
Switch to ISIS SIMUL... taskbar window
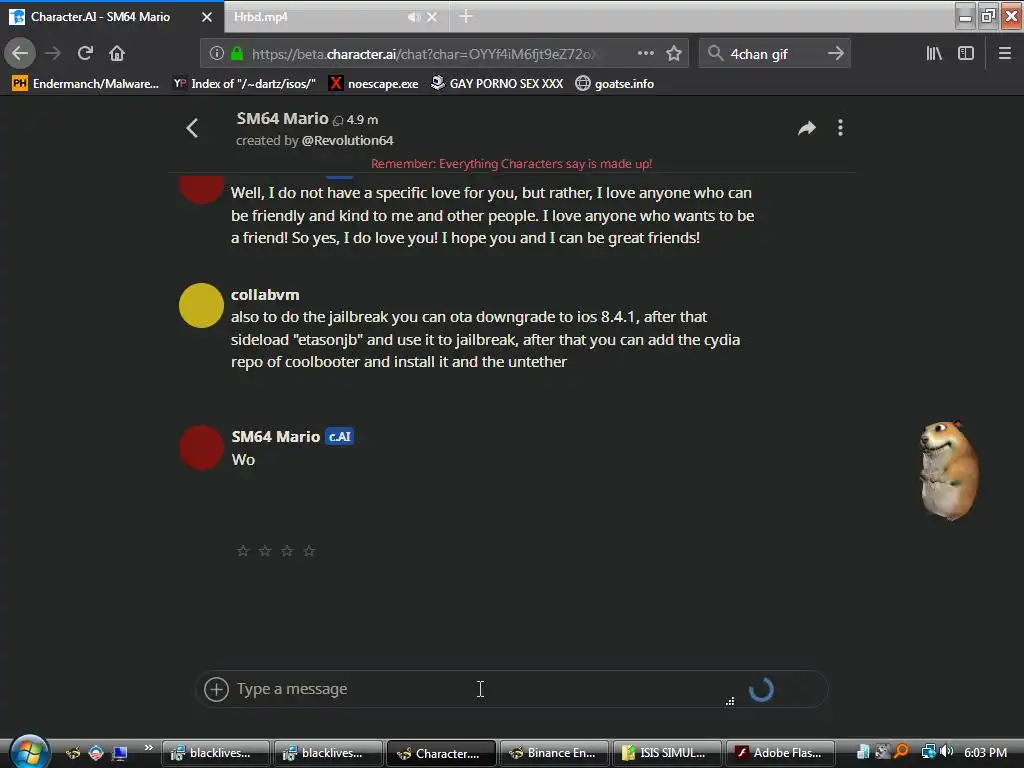click(x=667, y=753)
